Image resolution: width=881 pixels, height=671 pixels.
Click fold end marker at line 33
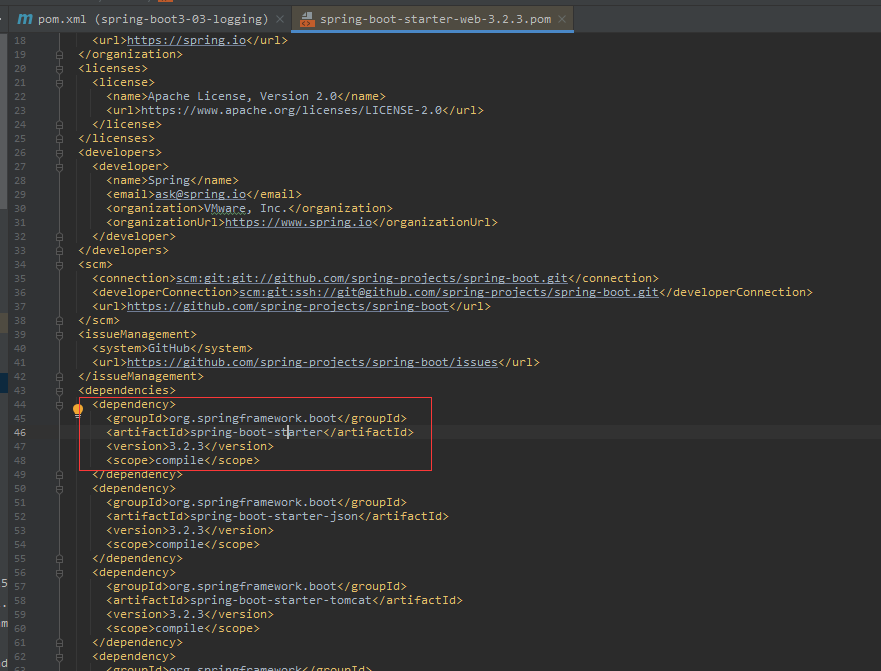click(59, 251)
